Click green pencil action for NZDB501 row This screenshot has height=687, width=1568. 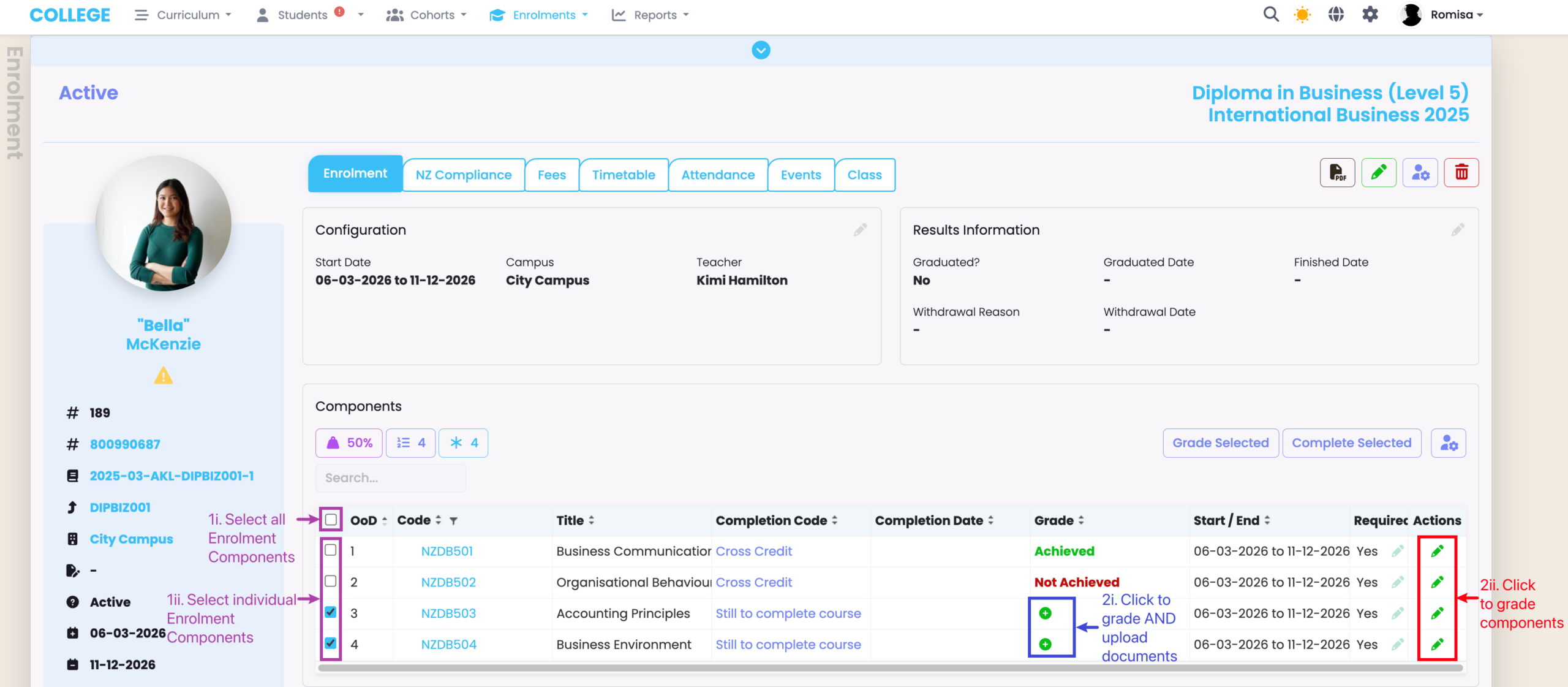[1437, 551]
